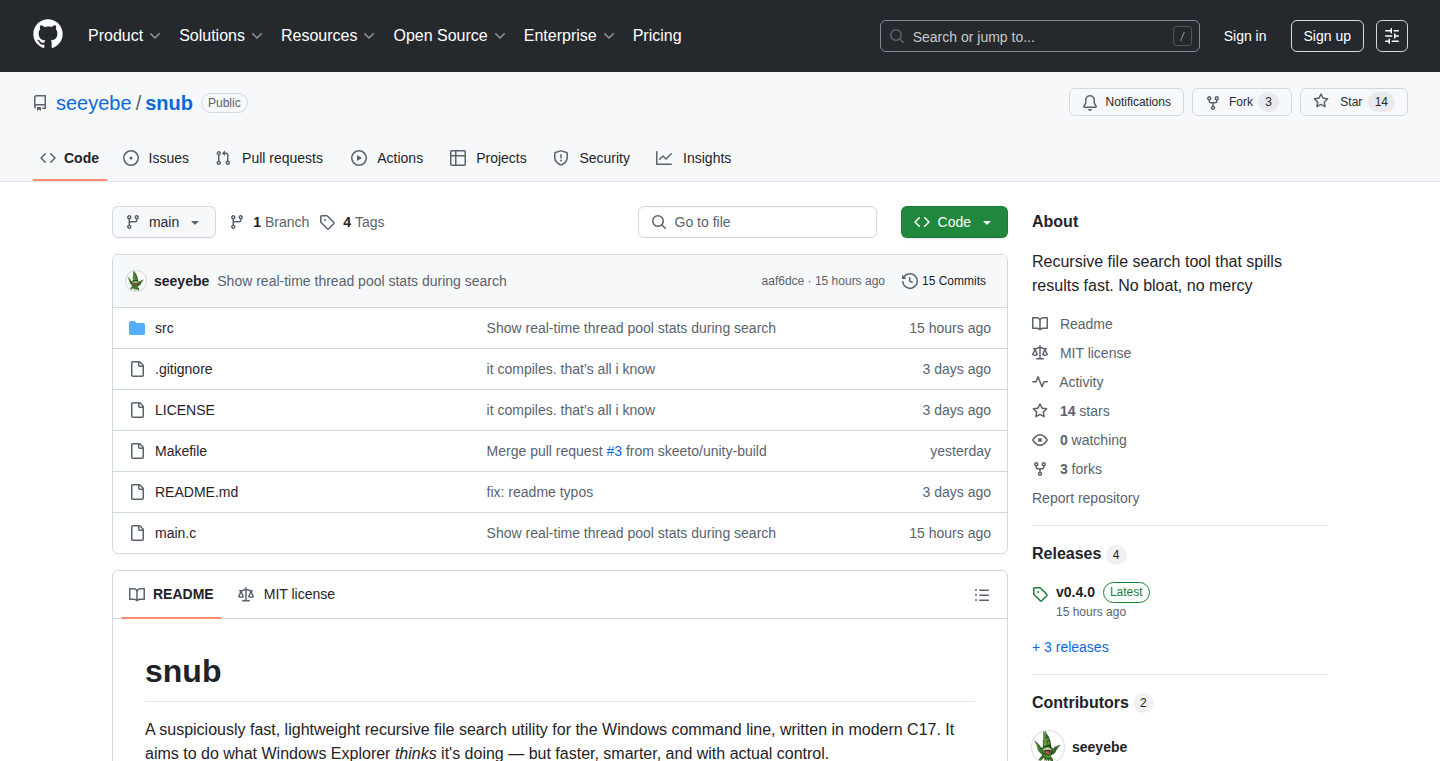This screenshot has width=1440, height=761.
Task: Expand the Open Source menu
Action: pos(450,36)
